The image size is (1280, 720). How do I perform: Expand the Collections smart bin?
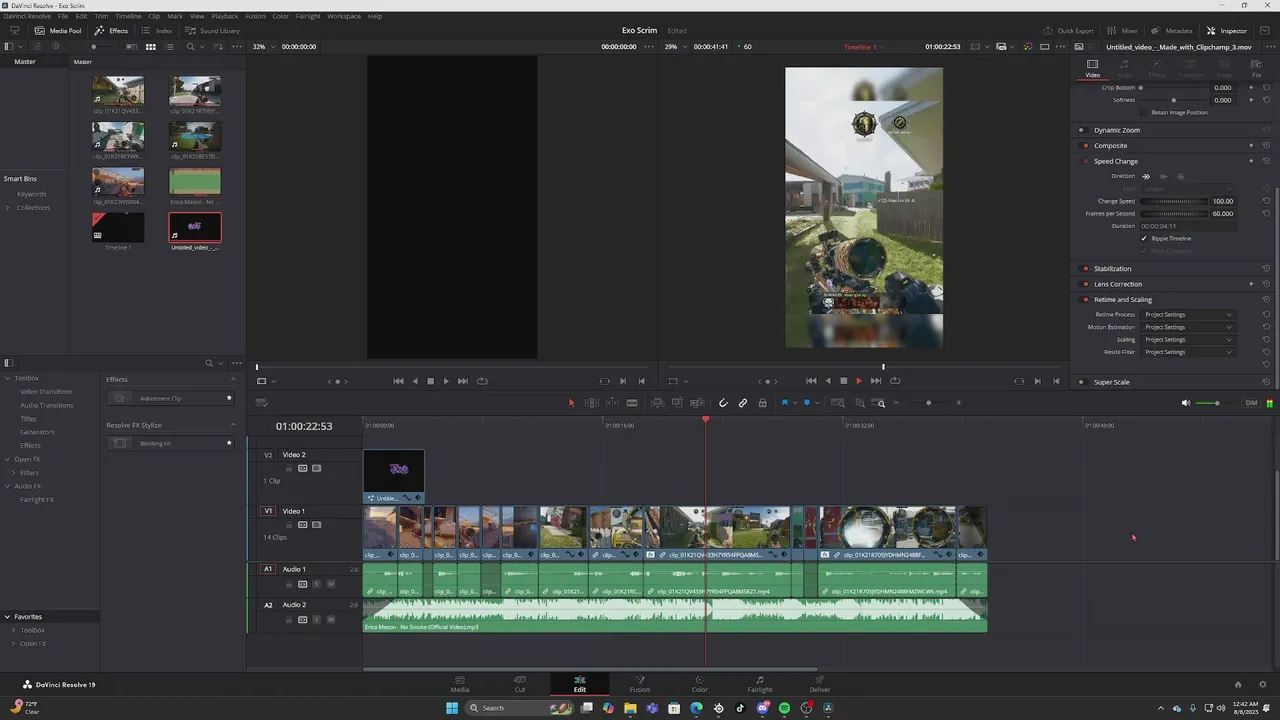(8, 207)
